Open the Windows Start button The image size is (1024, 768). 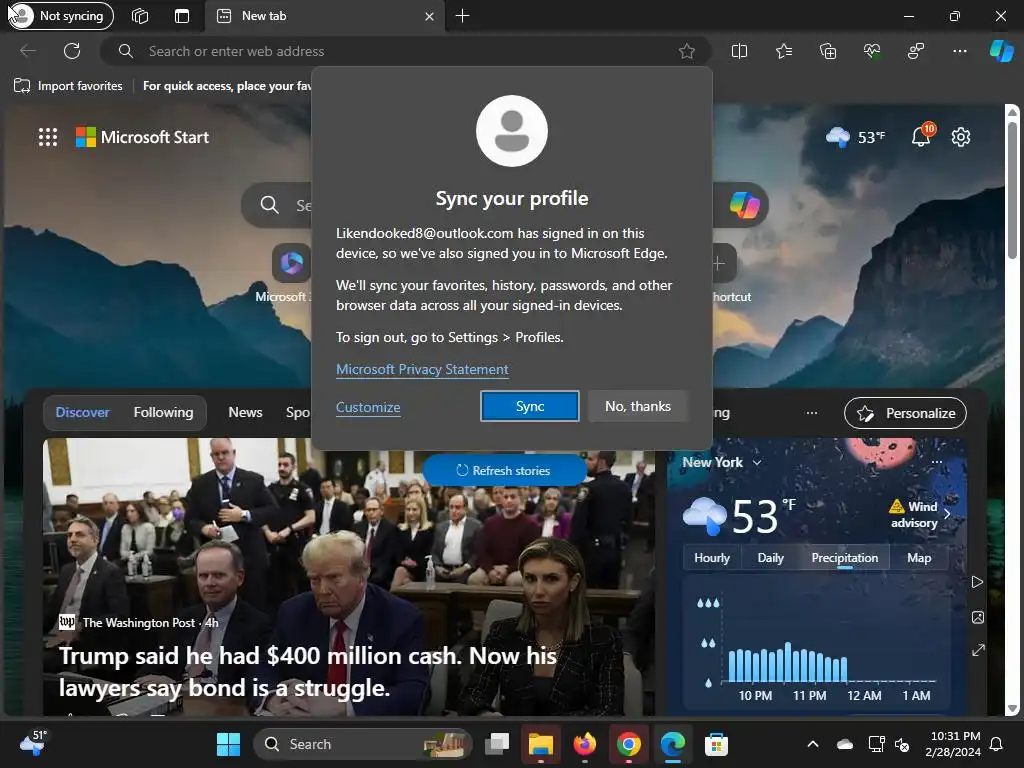click(228, 744)
